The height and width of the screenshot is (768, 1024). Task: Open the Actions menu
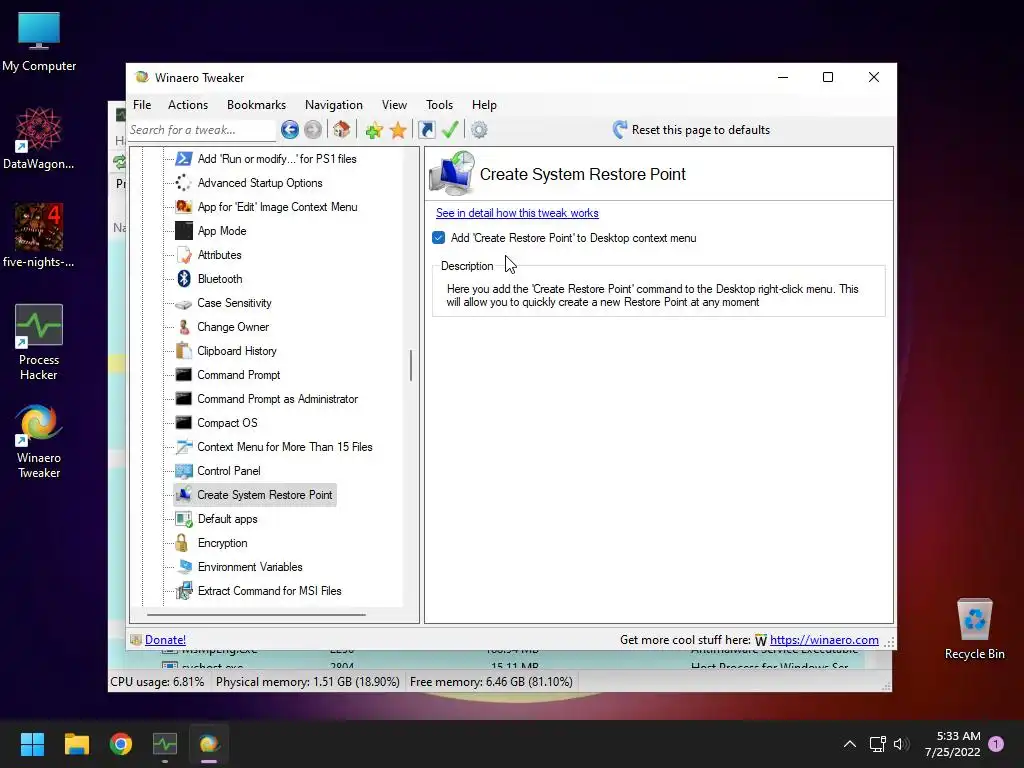188,104
